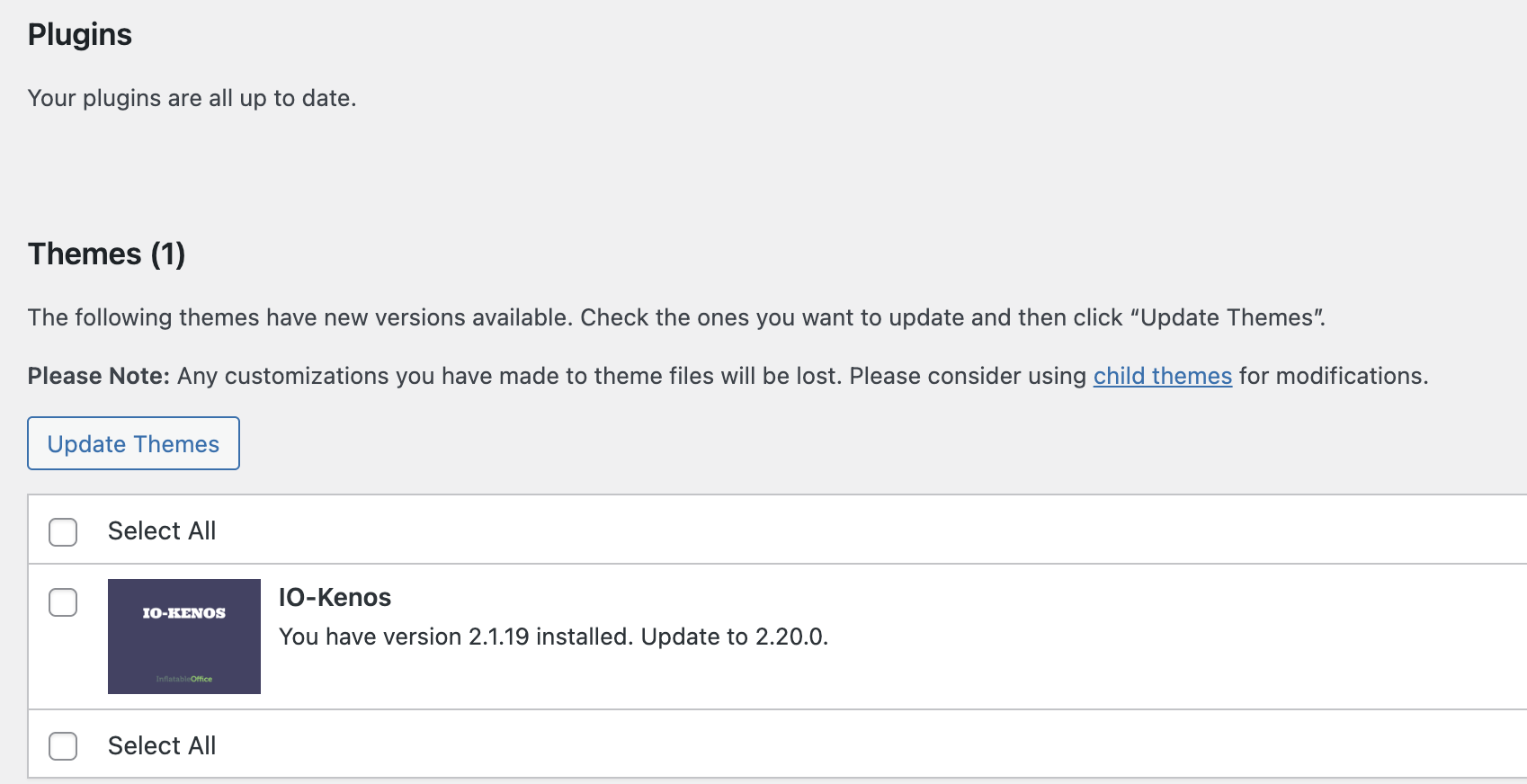Check the top Select All checkbox

point(63,531)
